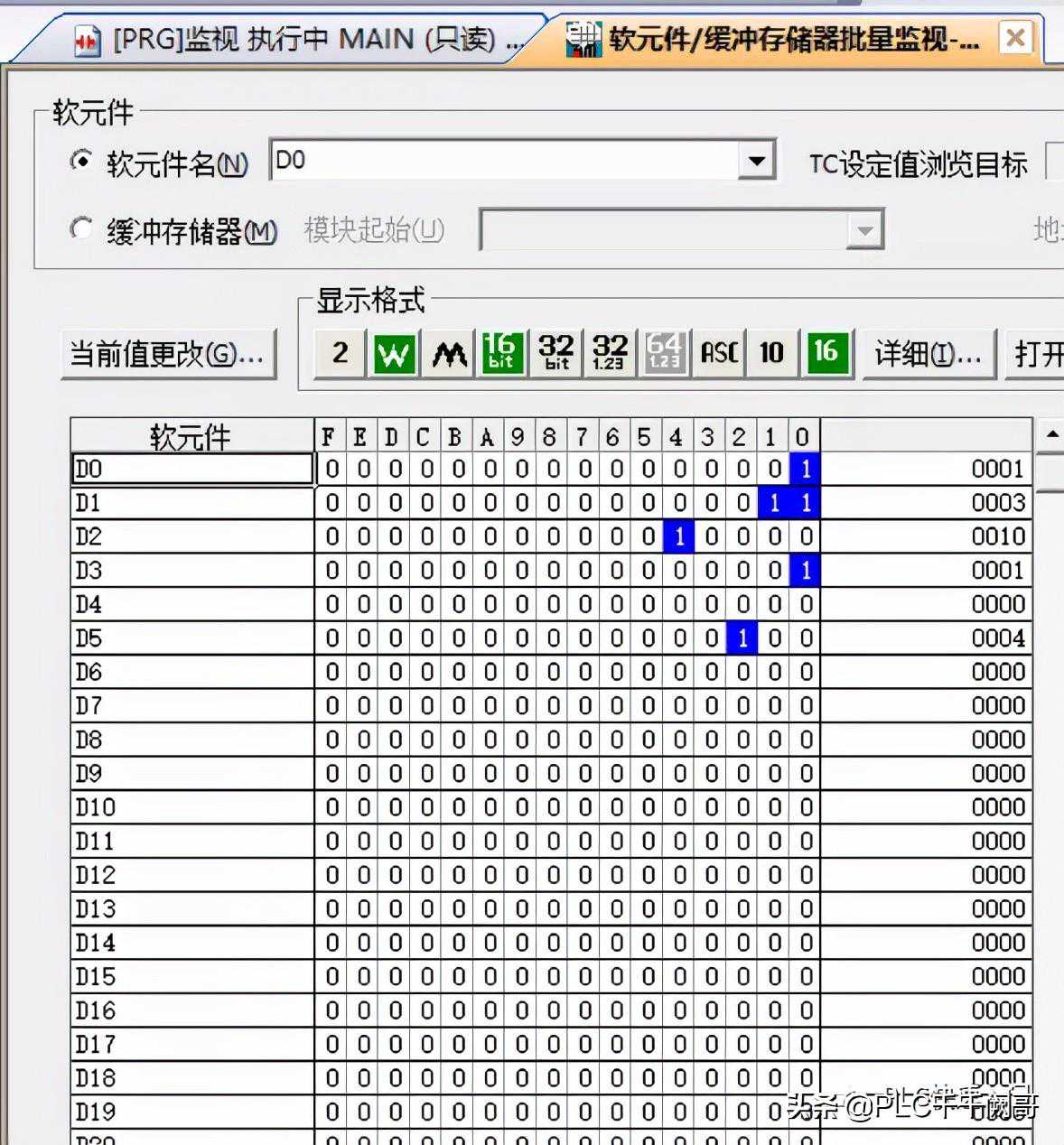The image size is (1064, 1145).
Task: Click the 当前值更改 button
Action: (168, 354)
